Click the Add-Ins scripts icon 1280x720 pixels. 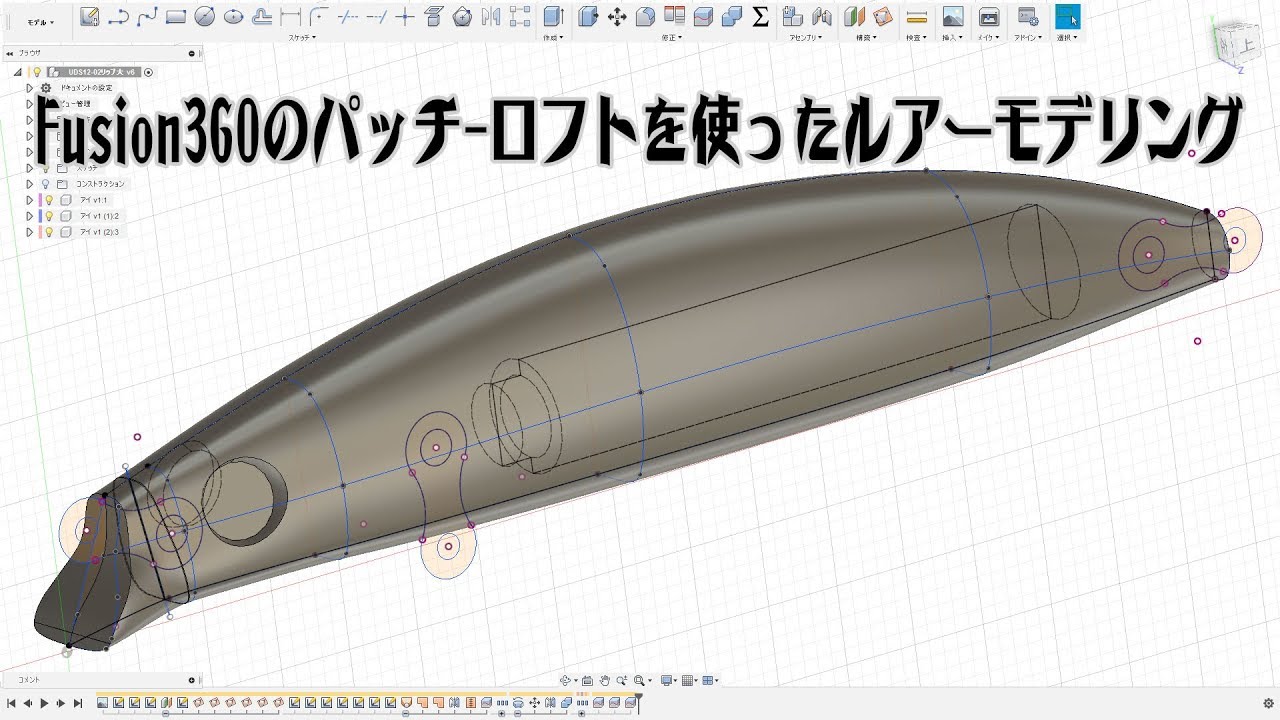pyautogui.click(x=1027, y=16)
